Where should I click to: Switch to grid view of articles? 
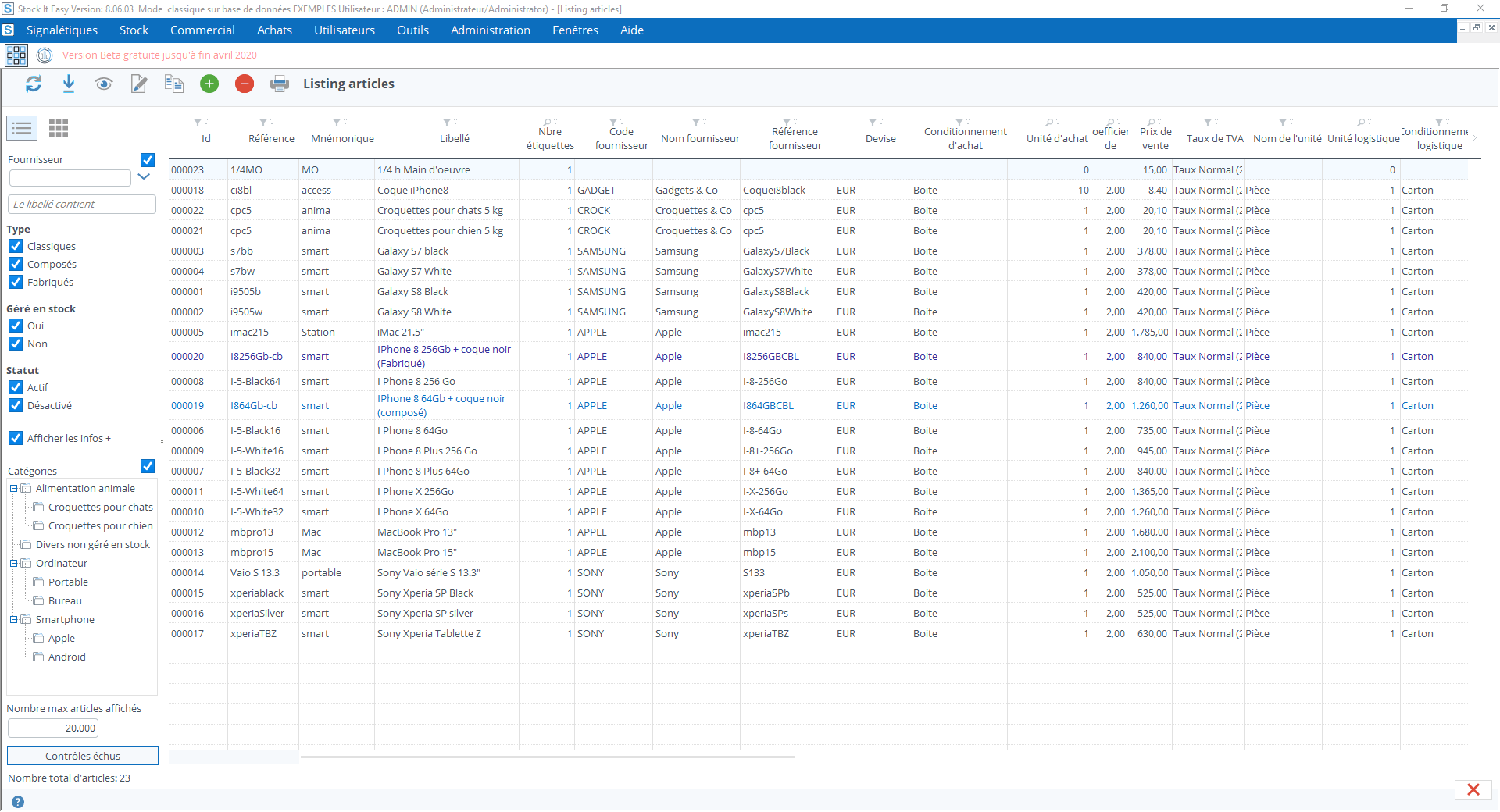(x=58, y=128)
